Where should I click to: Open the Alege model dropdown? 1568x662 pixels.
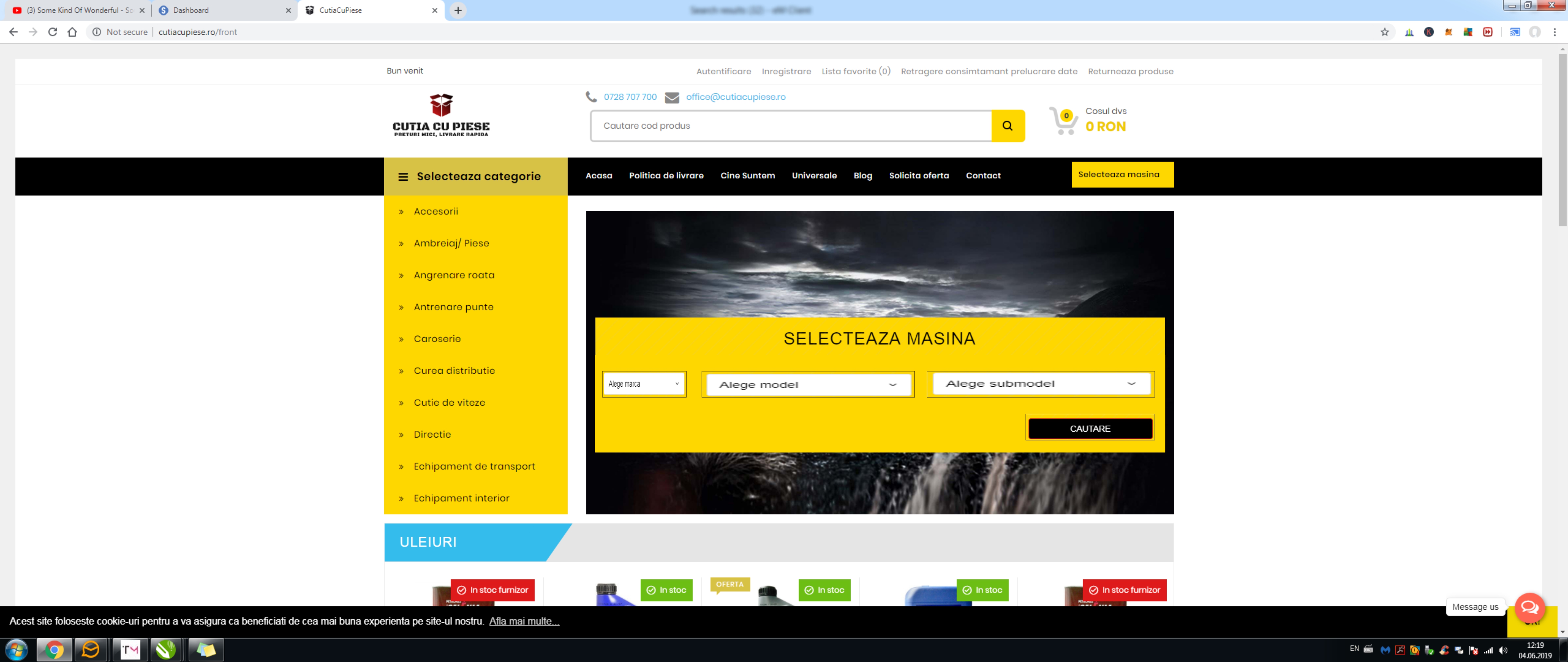point(808,384)
